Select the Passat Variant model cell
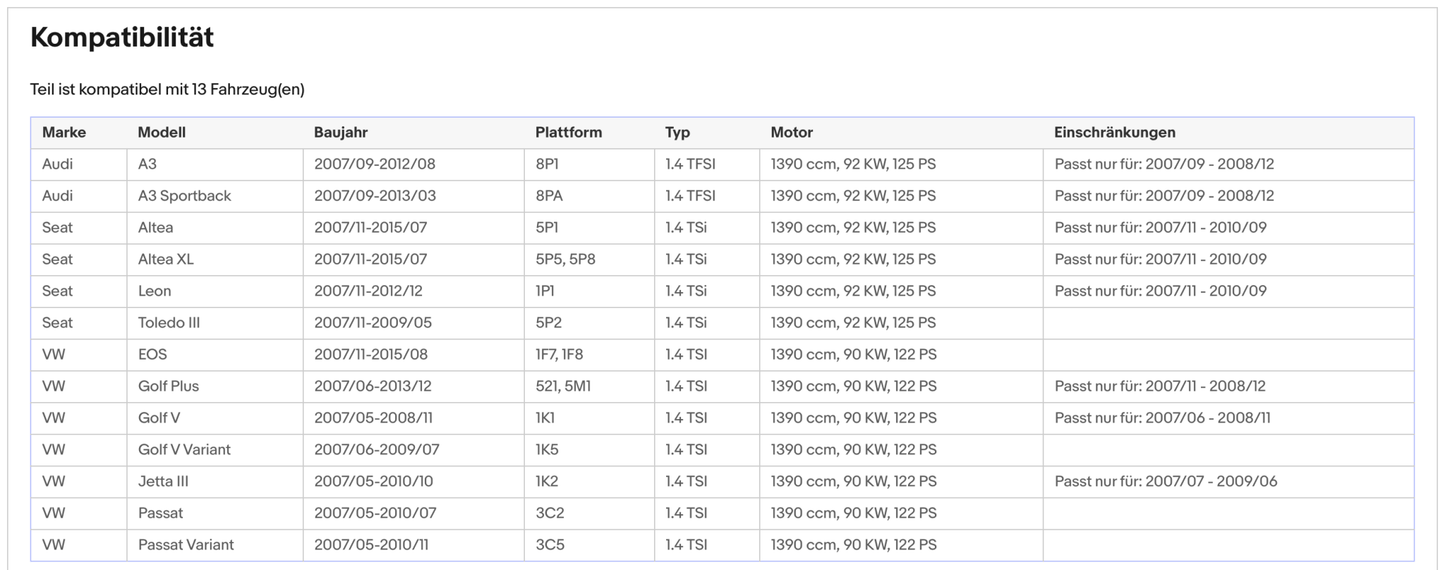 click(x=186, y=545)
